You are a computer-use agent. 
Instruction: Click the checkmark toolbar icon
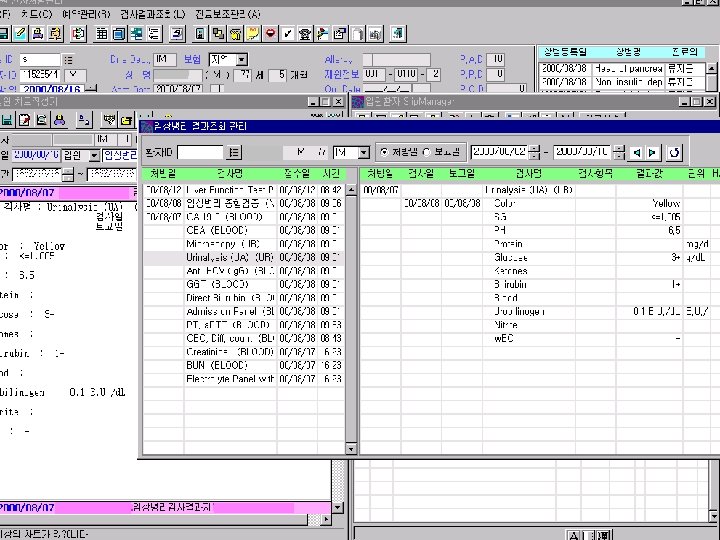(x=287, y=34)
